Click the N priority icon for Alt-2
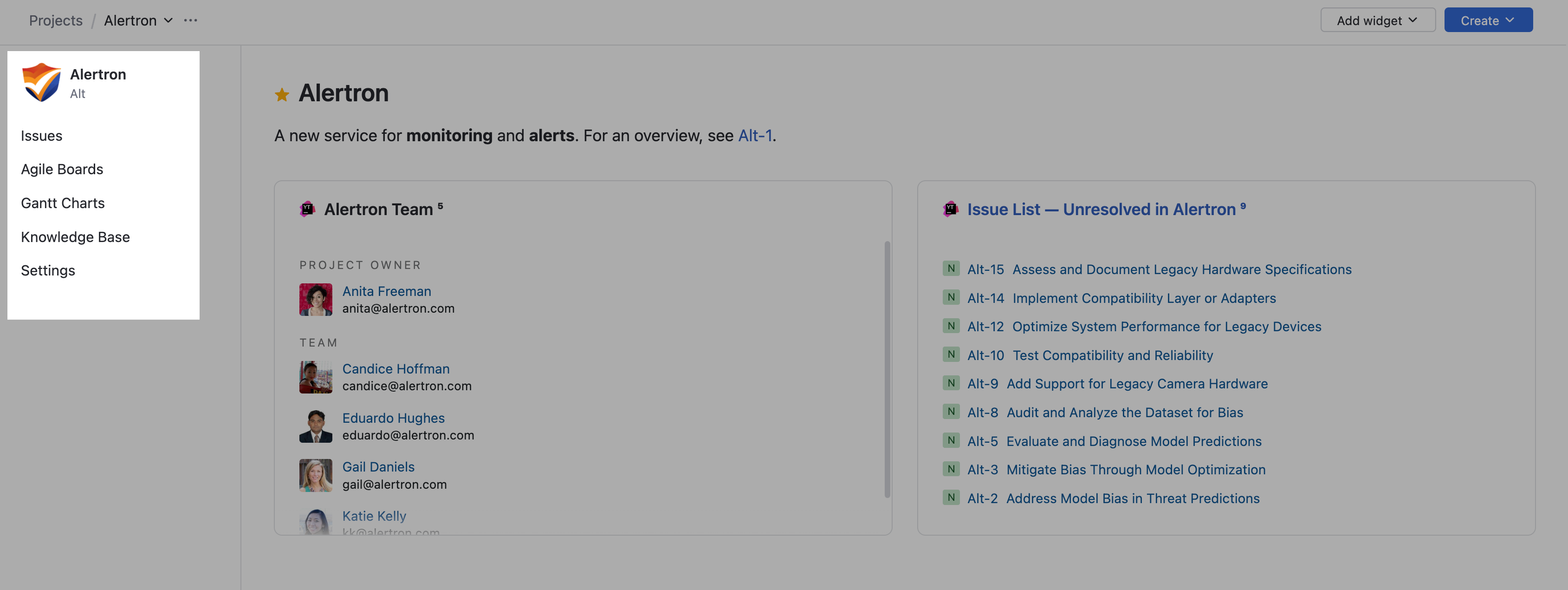The height and width of the screenshot is (590, 1568). 952,498
